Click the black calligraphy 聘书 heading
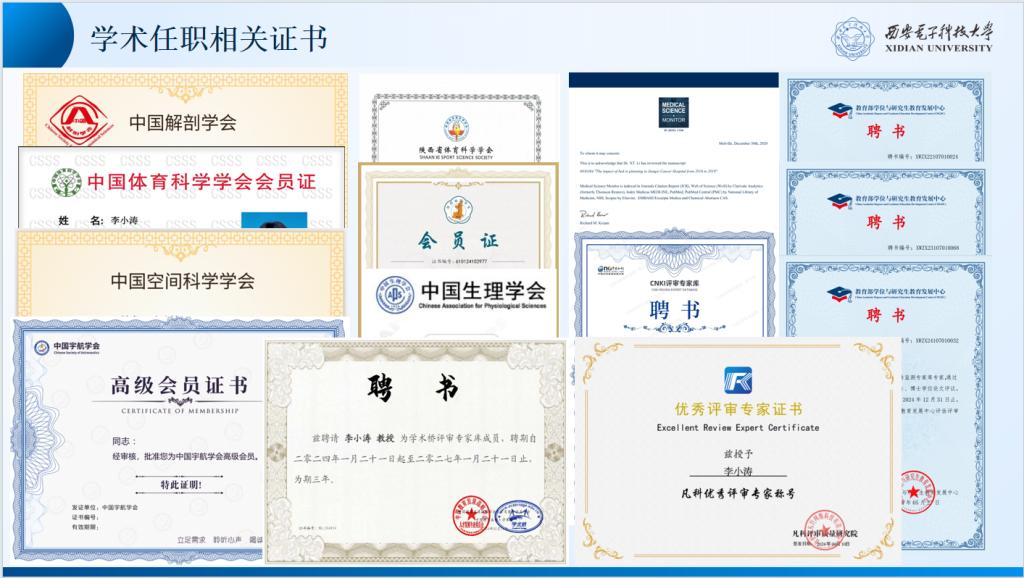This screenshot has width=1024, height=578. tap(413, 389)
